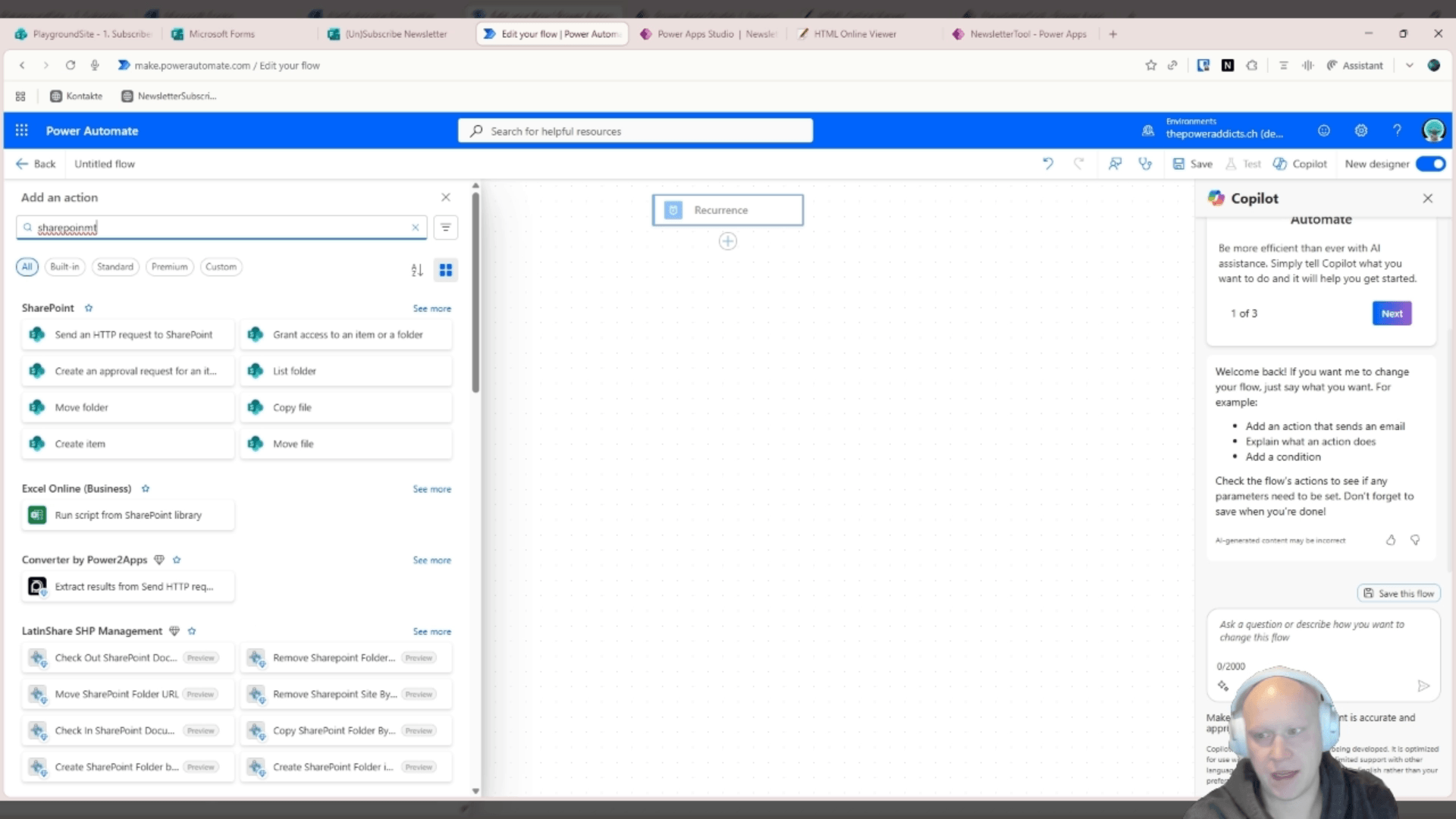Click the Search for helpful resources field

(635, 130)
